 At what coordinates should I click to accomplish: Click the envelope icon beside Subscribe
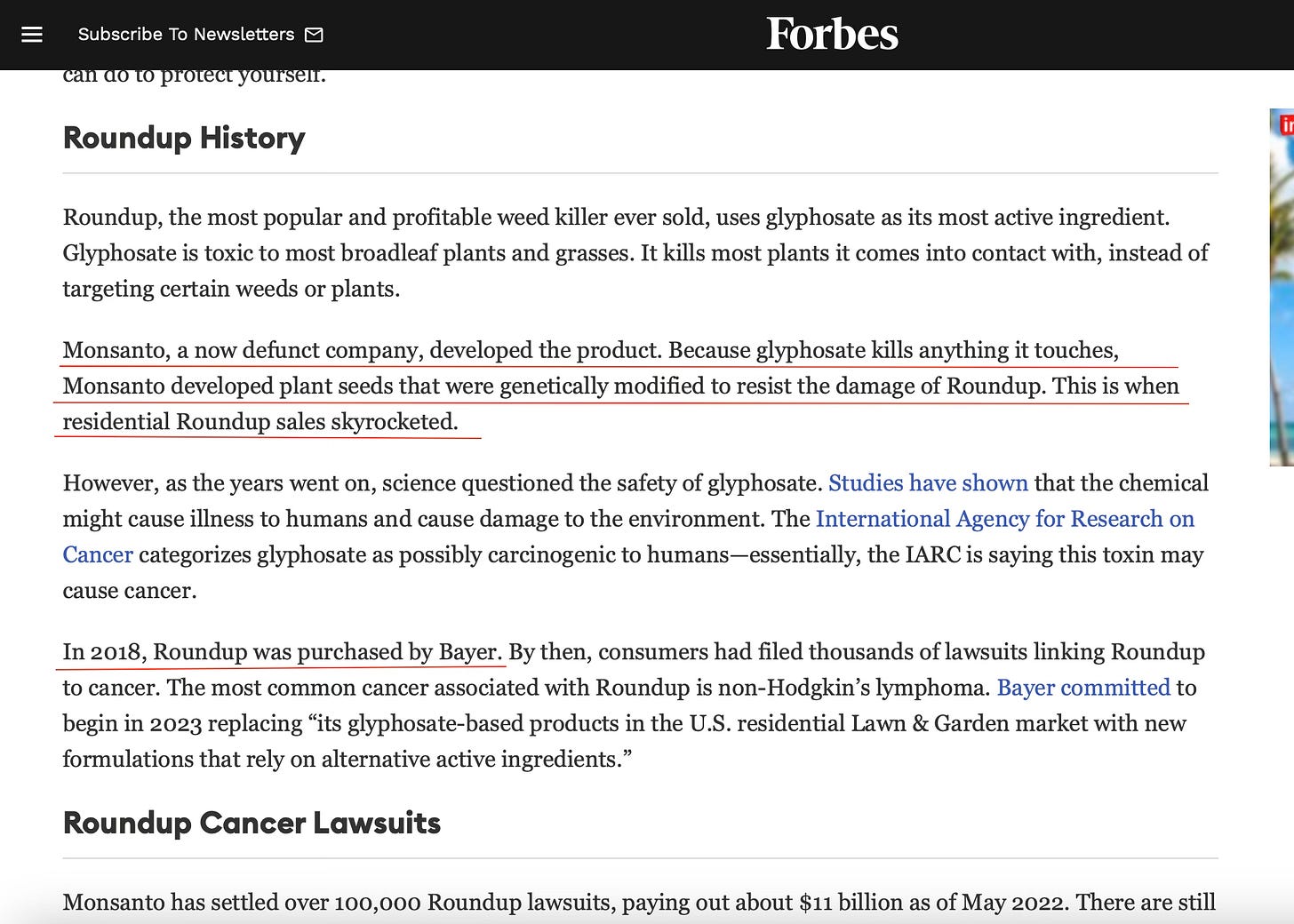coord(314,35)
